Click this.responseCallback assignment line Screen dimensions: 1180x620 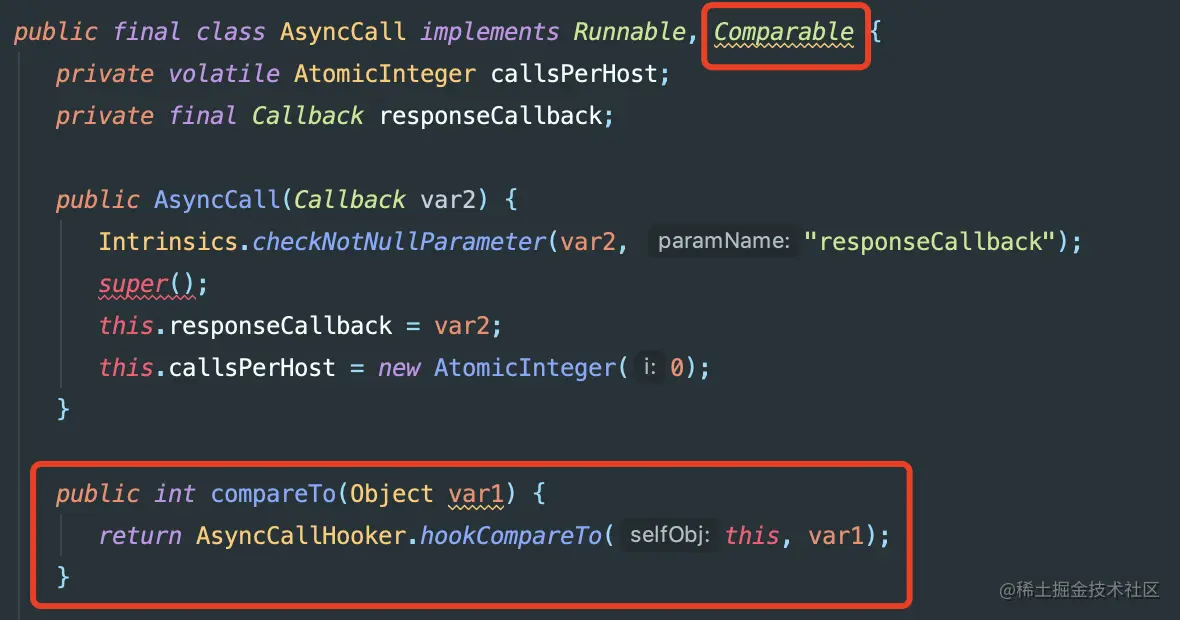coord(300,326)
